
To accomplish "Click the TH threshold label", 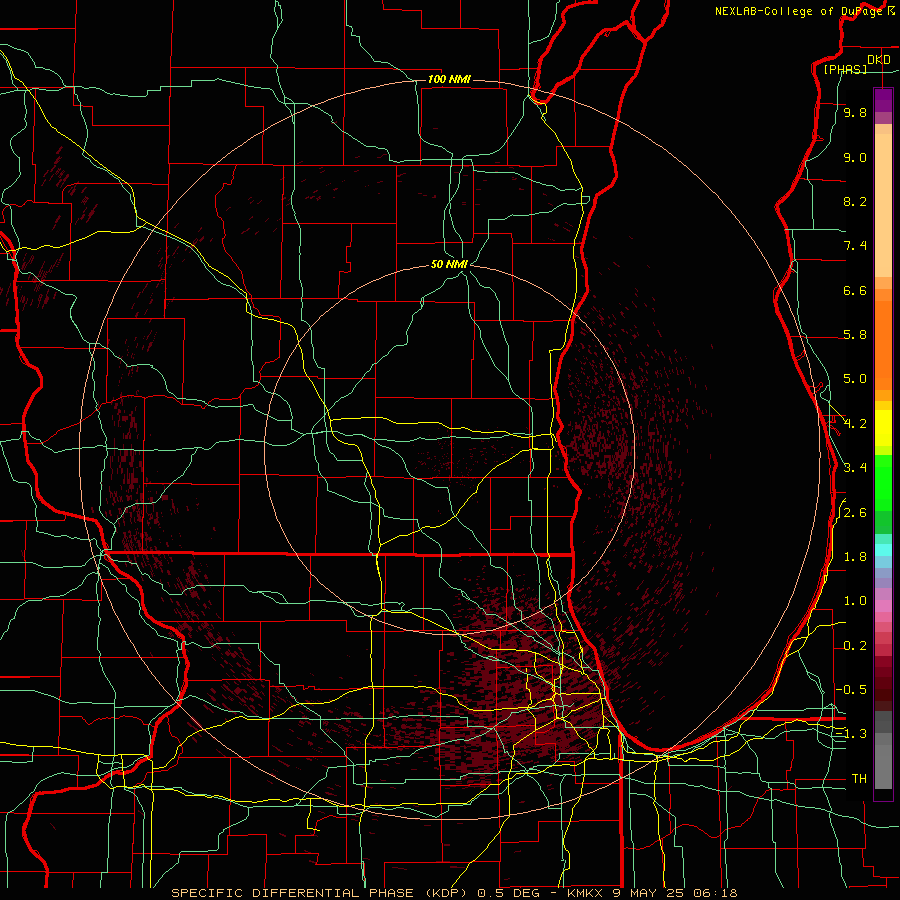I will [859, 779].
